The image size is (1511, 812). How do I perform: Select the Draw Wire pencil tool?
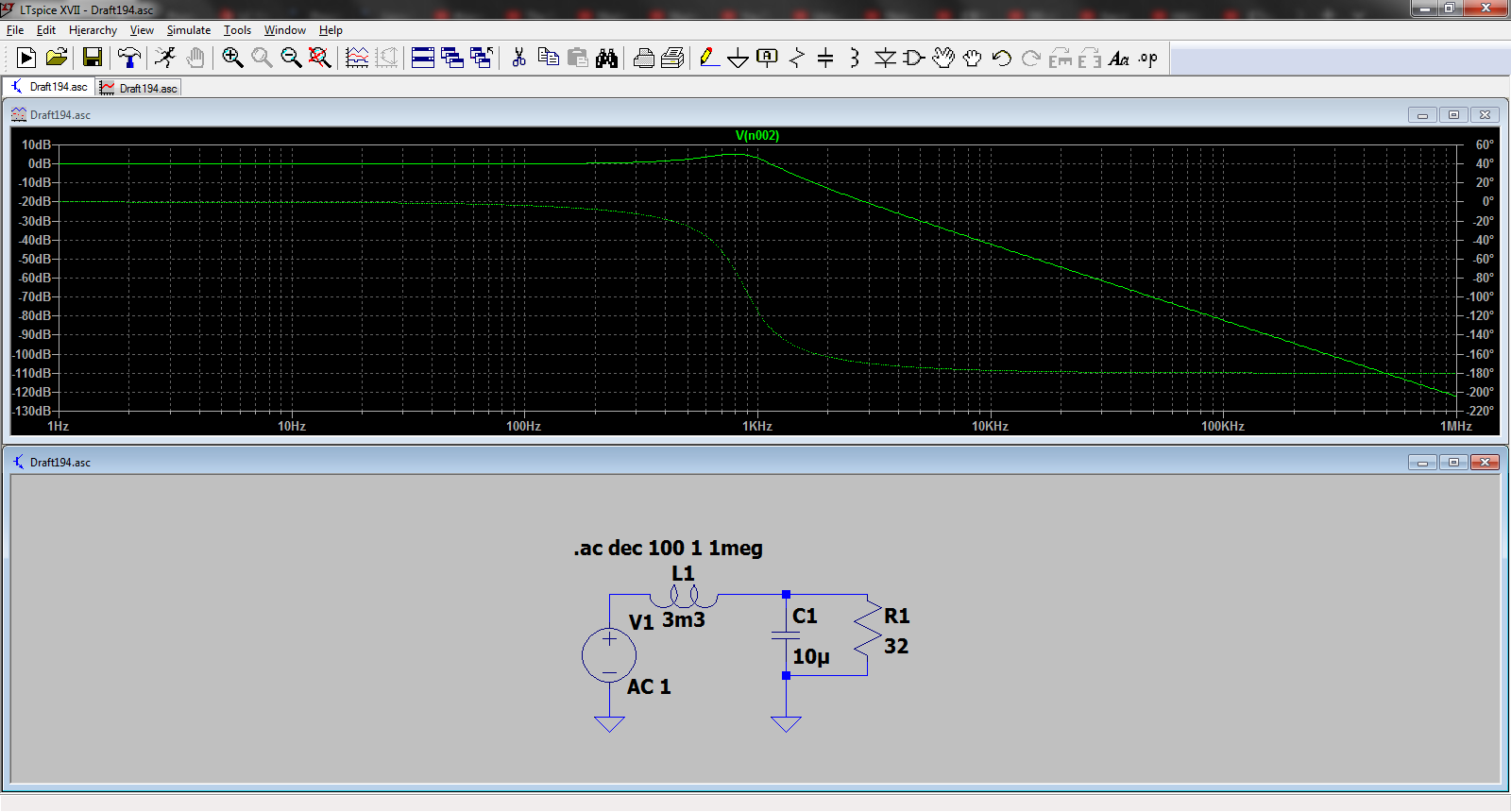pyautogui.click(x=709, y=58)
